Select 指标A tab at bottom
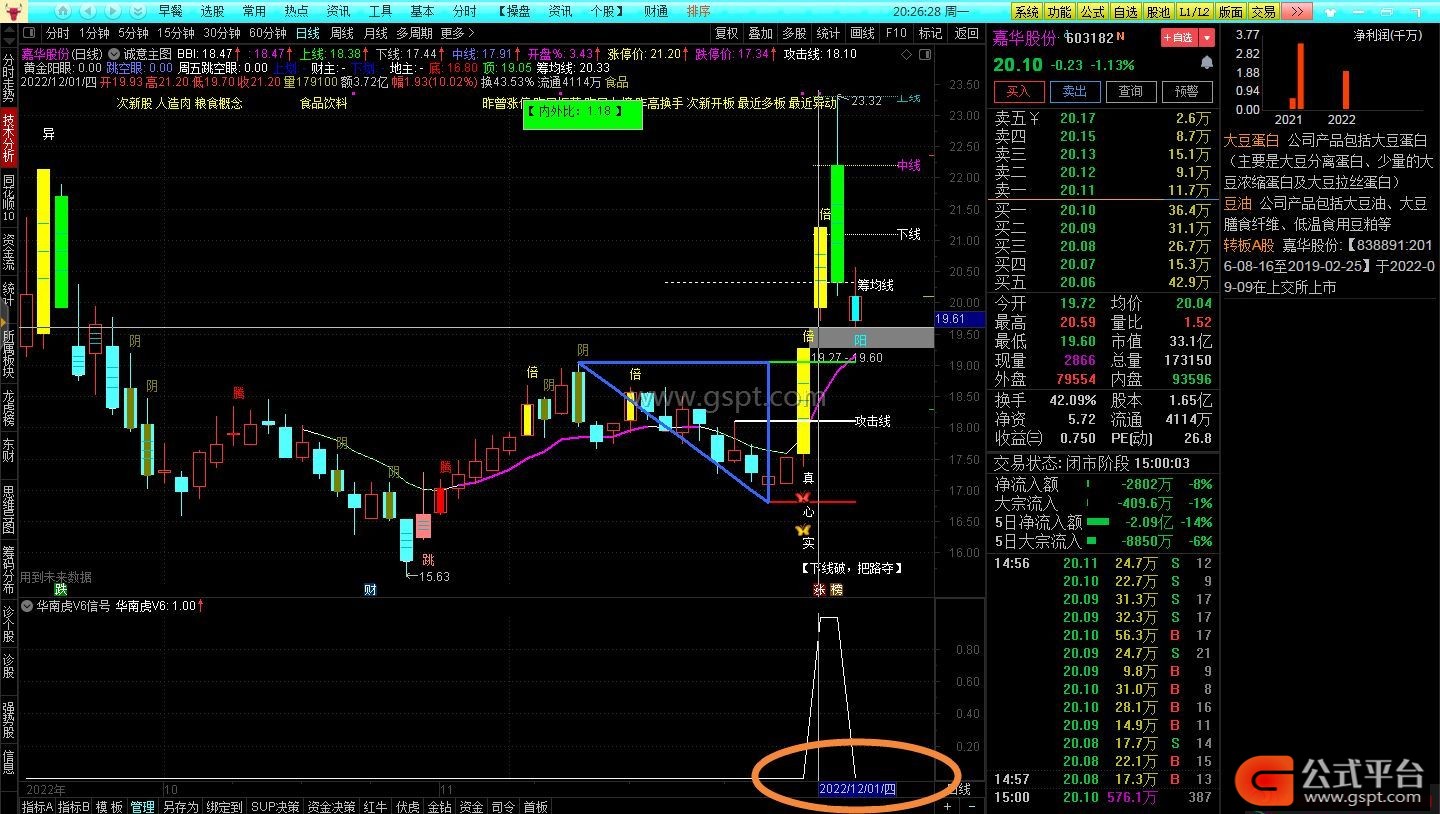 click(36, 806)
